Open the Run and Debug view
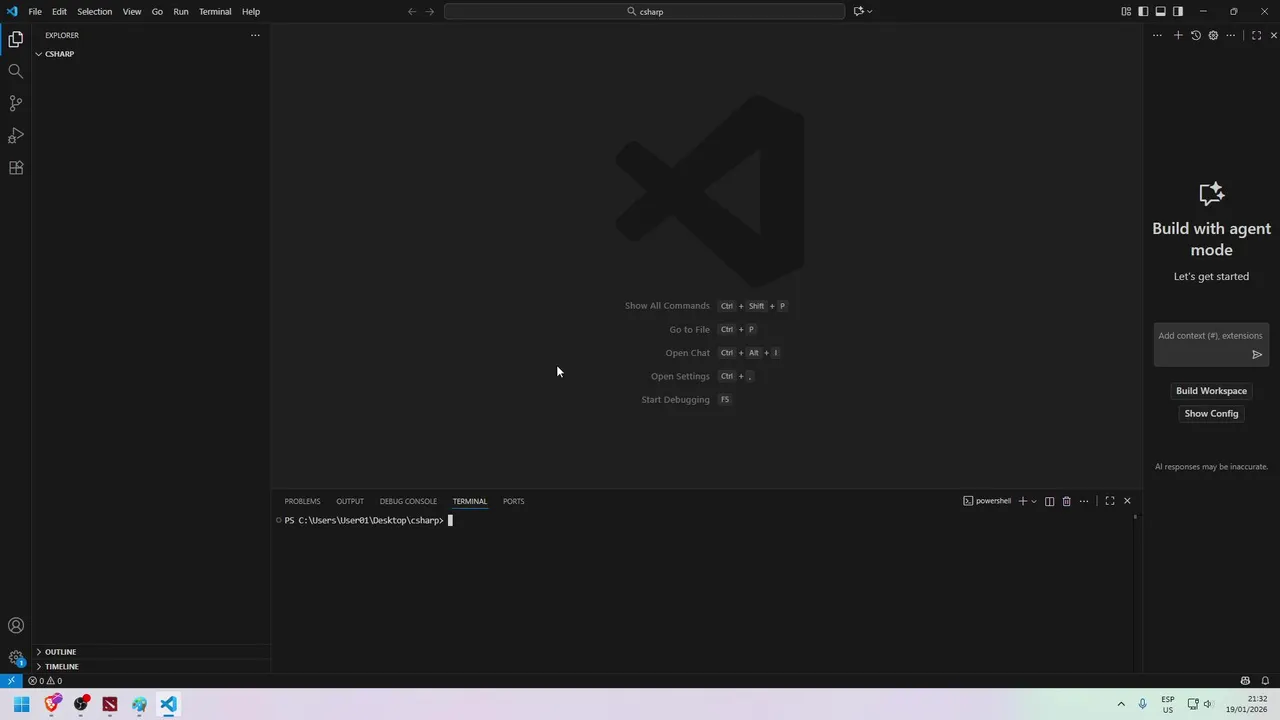This screenshot has height=720, width=1280. click(x=16, y=135)
